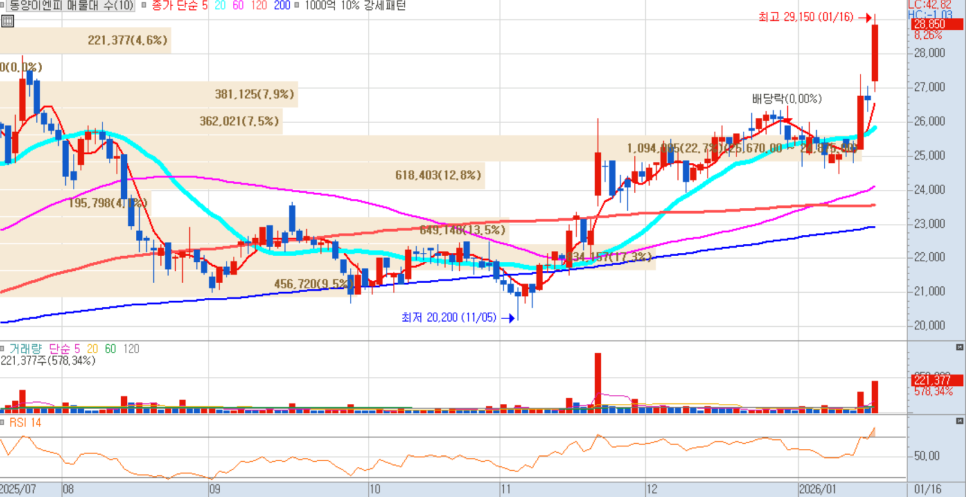Viewport: 966px width, 497px height.
Task: Click the 381,125(7.9%) volume profile bar
Action: pos(149,94)
